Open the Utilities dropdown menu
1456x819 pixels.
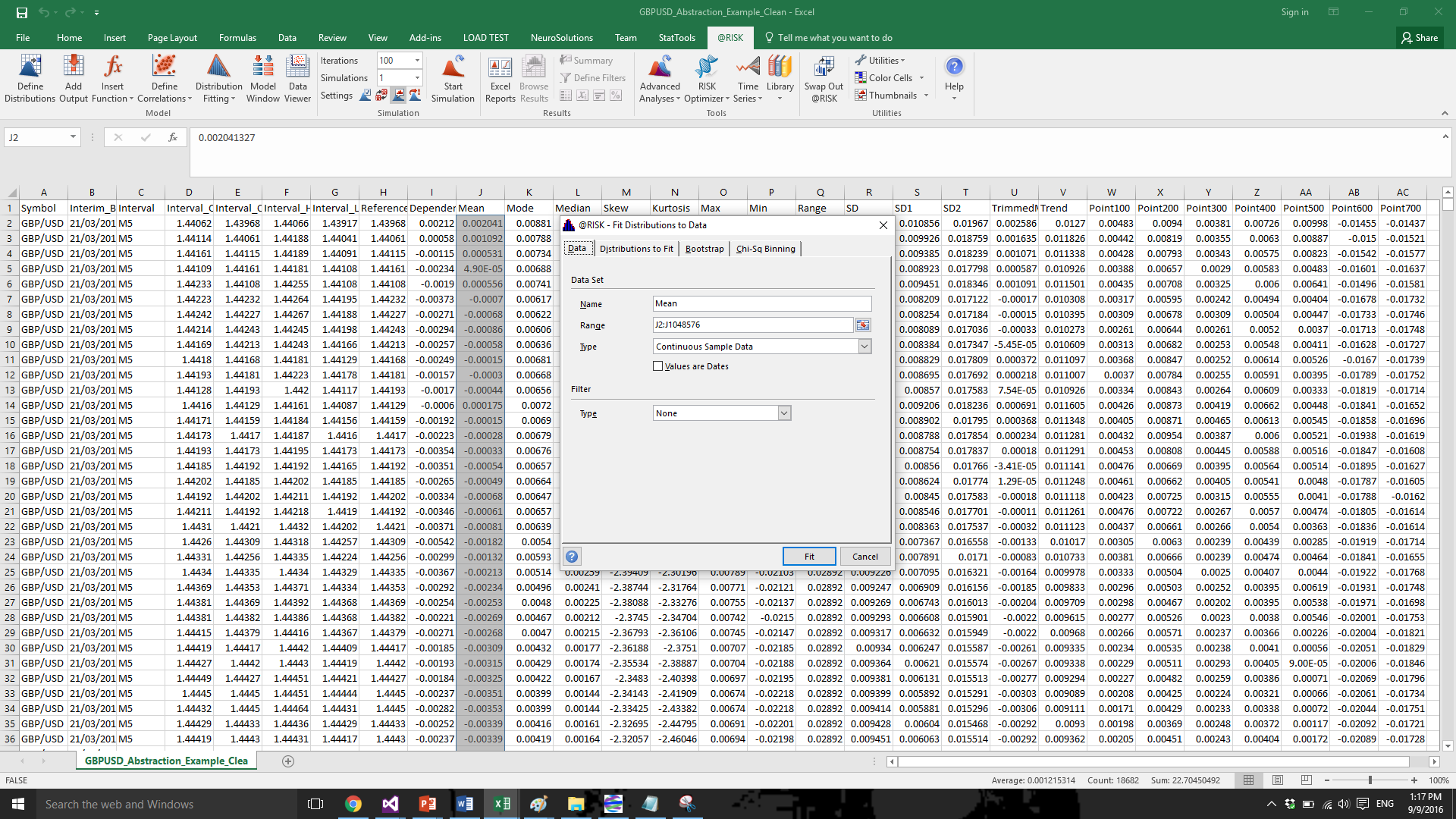pos(880,61)
